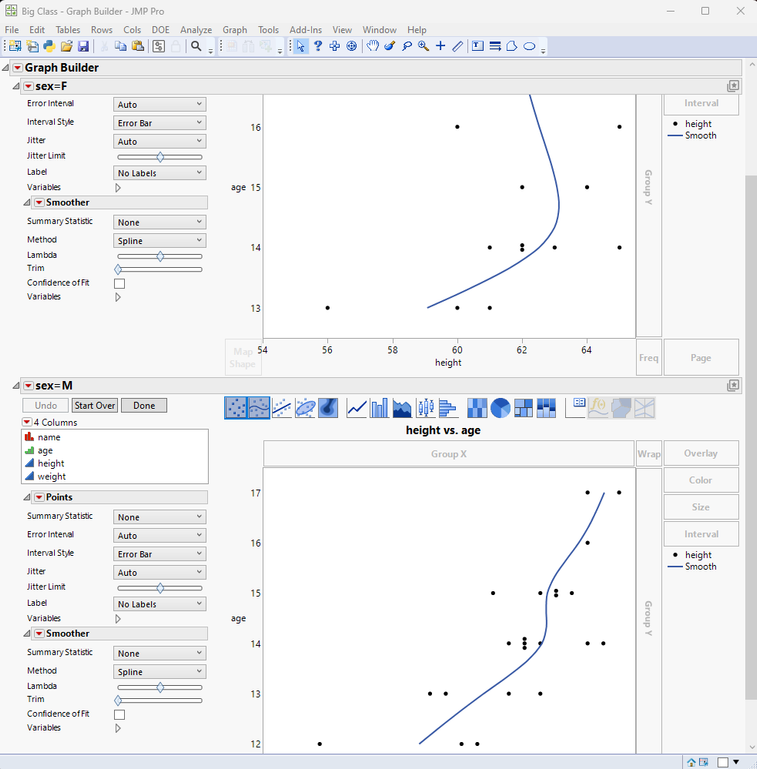The width and height of the screenshot is (757, 769).
Task: Open the Analyze menu
Action: click(196, 30)
